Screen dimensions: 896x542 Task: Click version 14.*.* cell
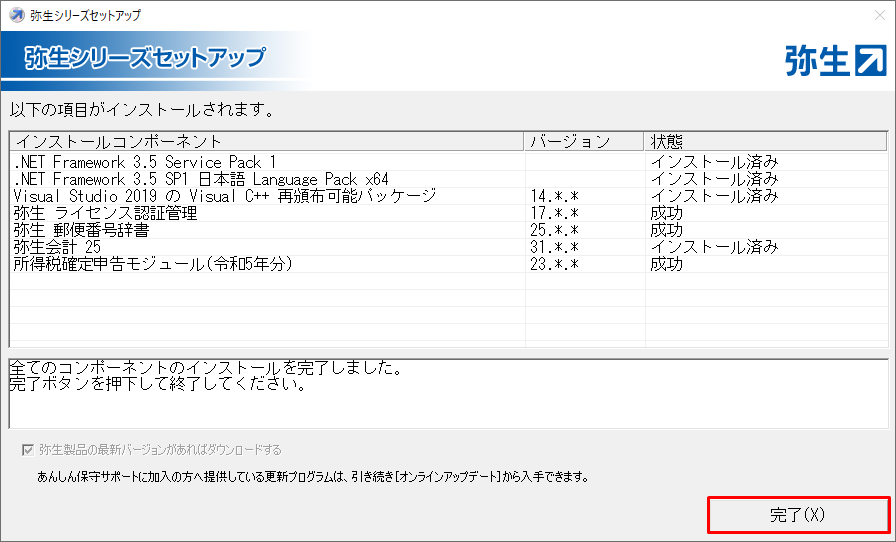pyautogui.click(x=554, y=196)
